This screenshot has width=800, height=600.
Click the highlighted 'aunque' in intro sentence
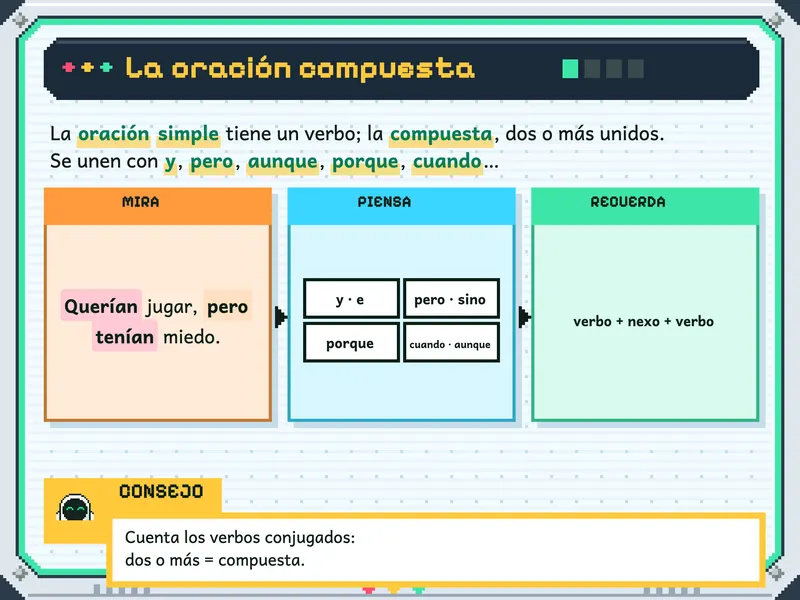[x=282, y=162]
